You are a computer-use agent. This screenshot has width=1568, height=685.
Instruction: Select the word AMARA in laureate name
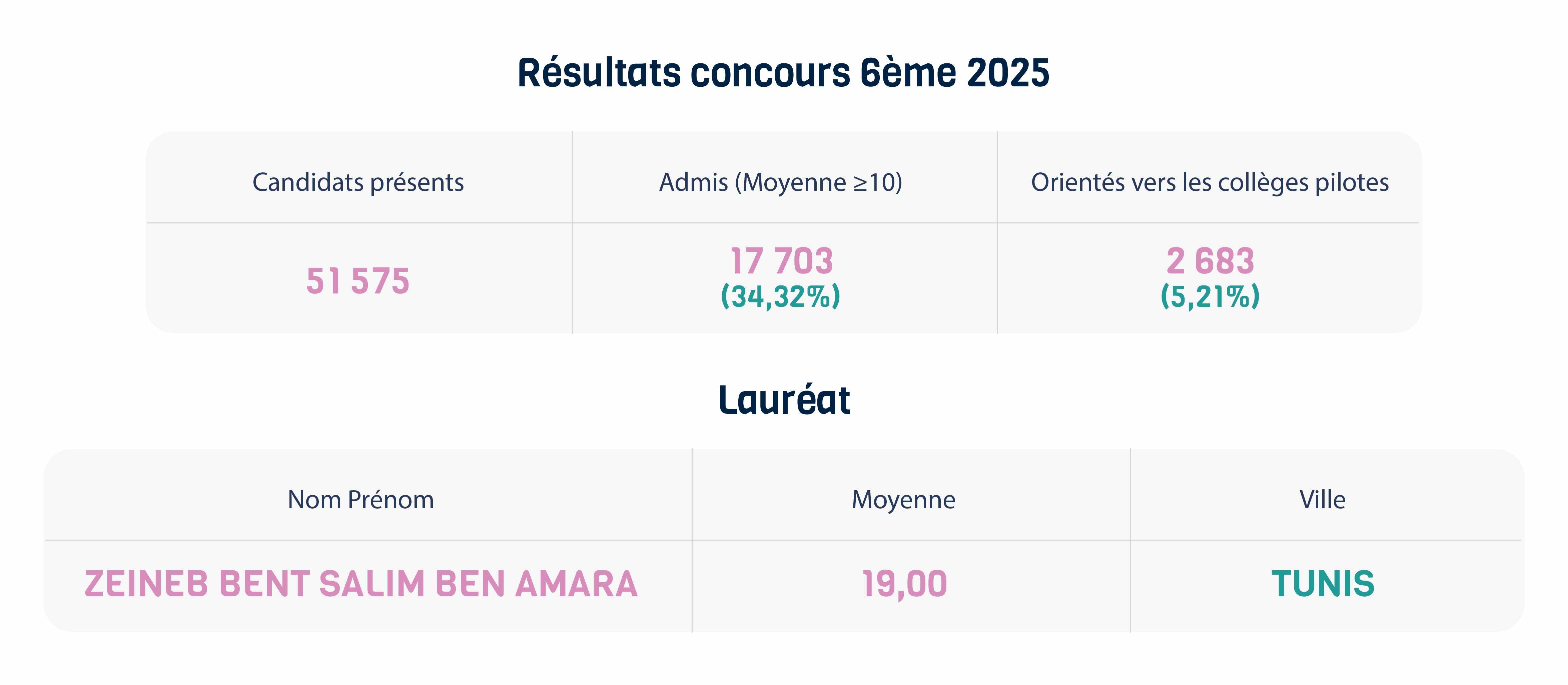pyautogui.click(x=577, y=583)
